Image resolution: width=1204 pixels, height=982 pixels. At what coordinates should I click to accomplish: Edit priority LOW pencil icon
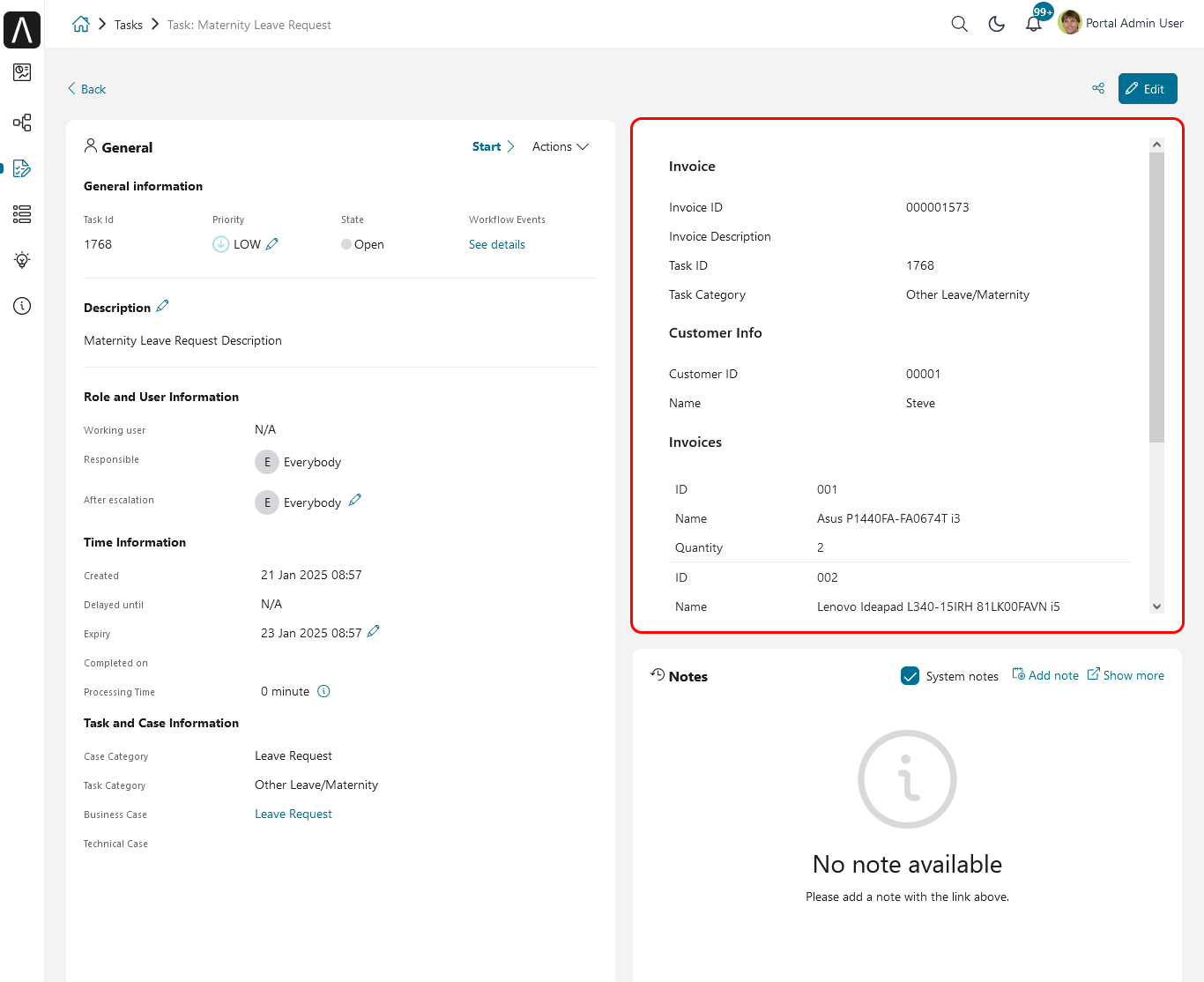pyautogui.click(x=272, y=244)
